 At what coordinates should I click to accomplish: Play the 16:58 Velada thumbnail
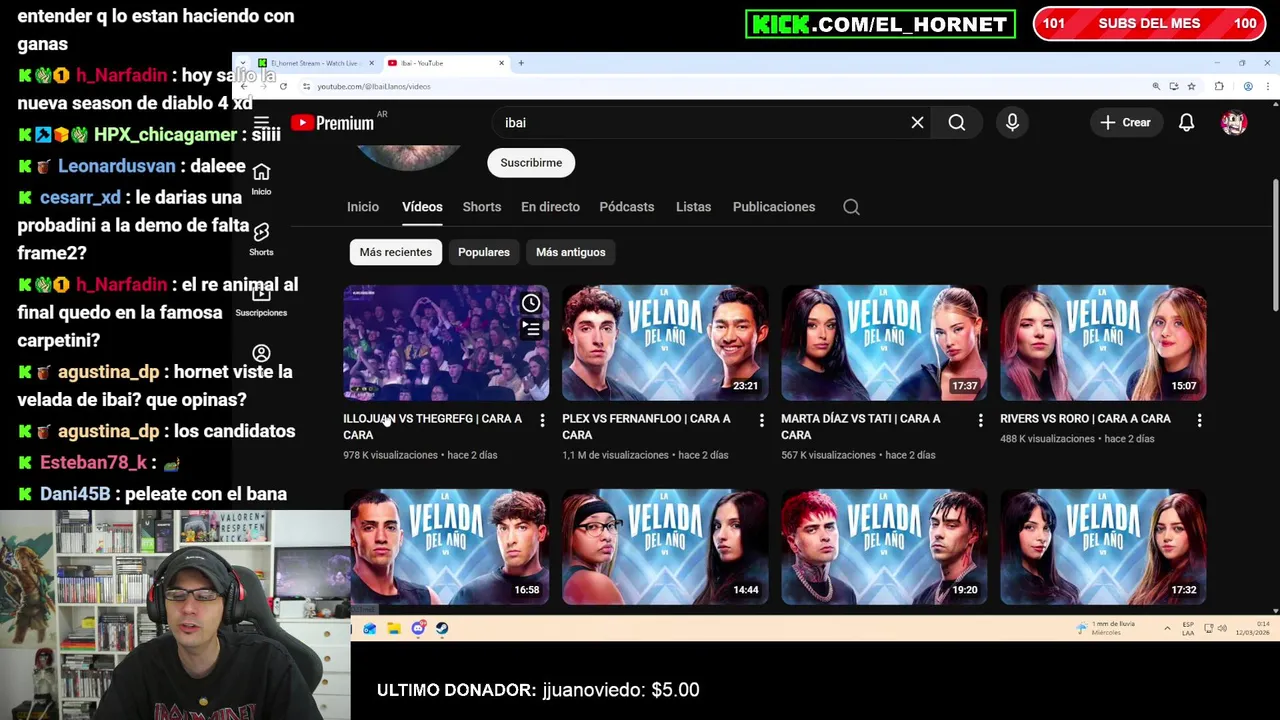[449, 547]
